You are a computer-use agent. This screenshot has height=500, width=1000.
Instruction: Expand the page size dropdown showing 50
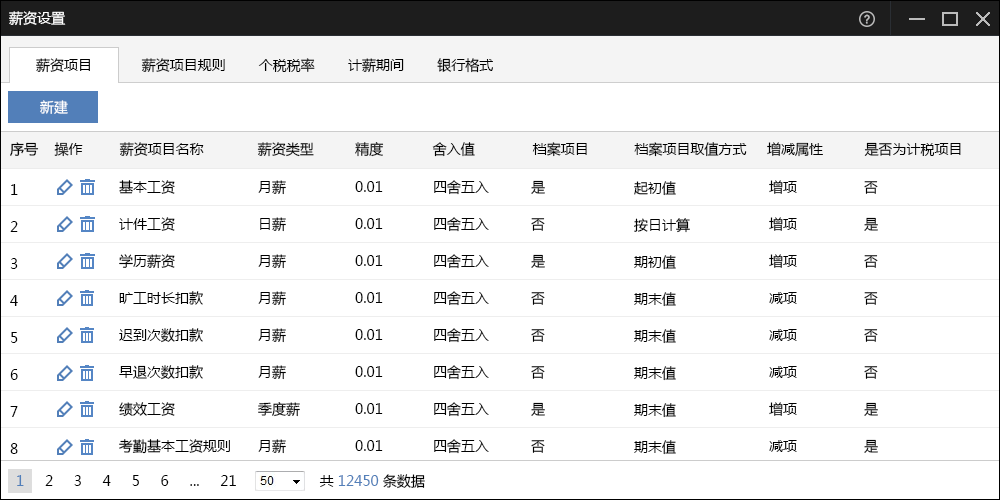(x=280, y=481)
